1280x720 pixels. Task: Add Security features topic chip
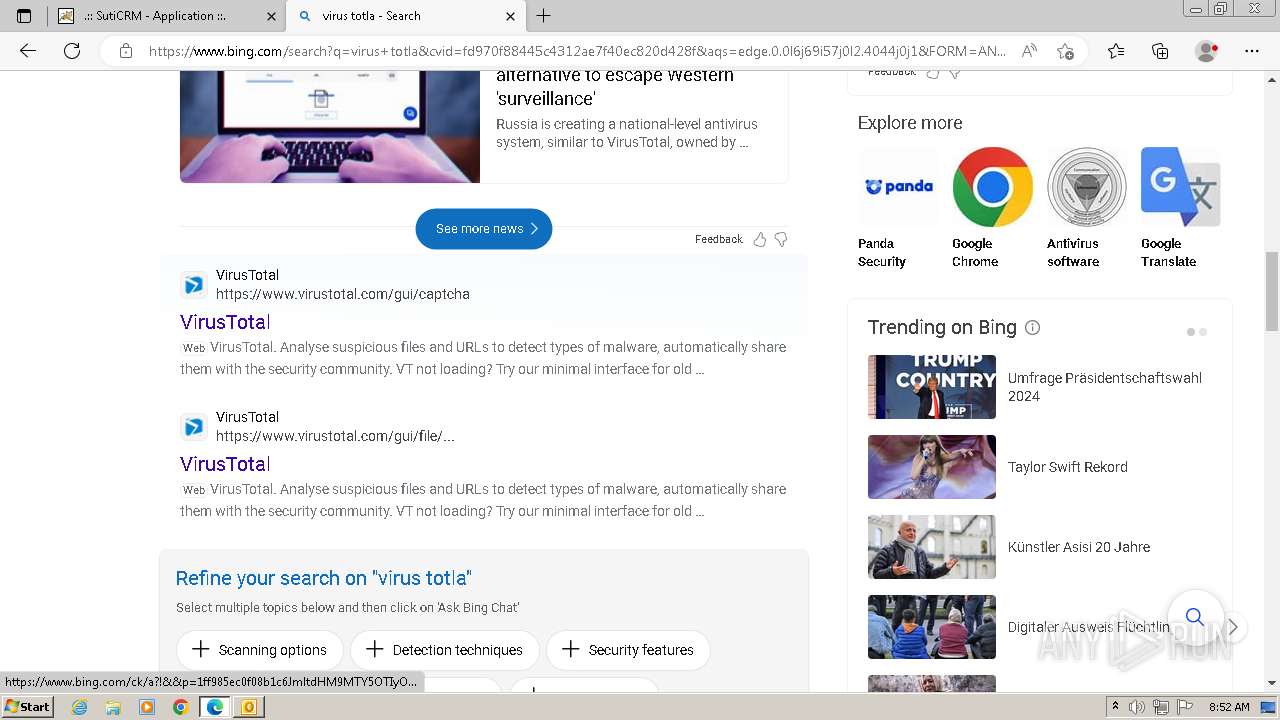[628, 650]
